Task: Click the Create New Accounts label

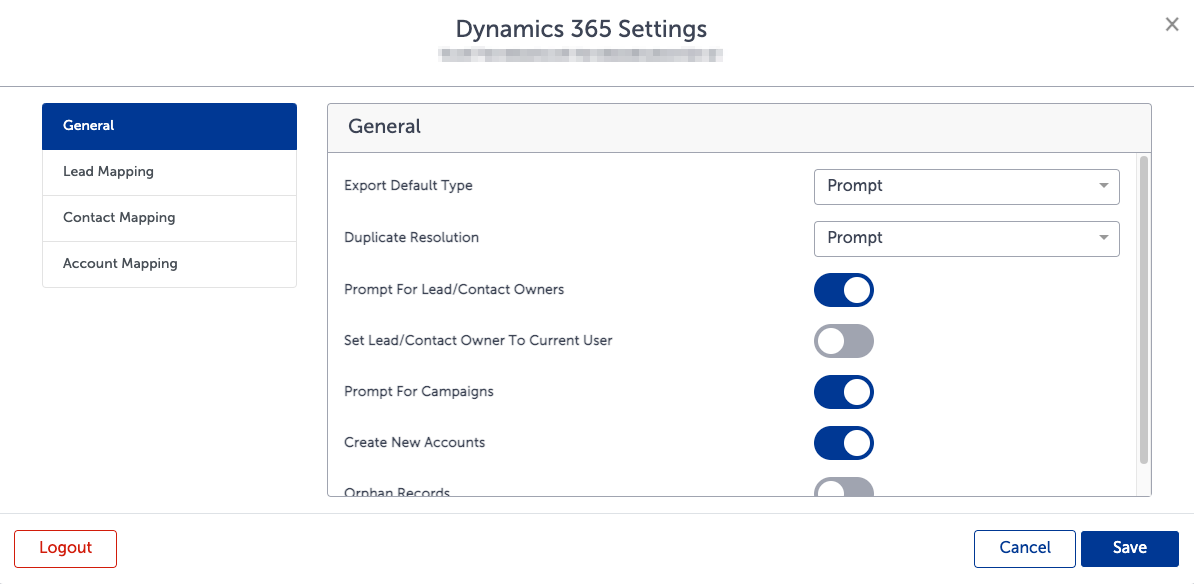Action: coord(414,442)
